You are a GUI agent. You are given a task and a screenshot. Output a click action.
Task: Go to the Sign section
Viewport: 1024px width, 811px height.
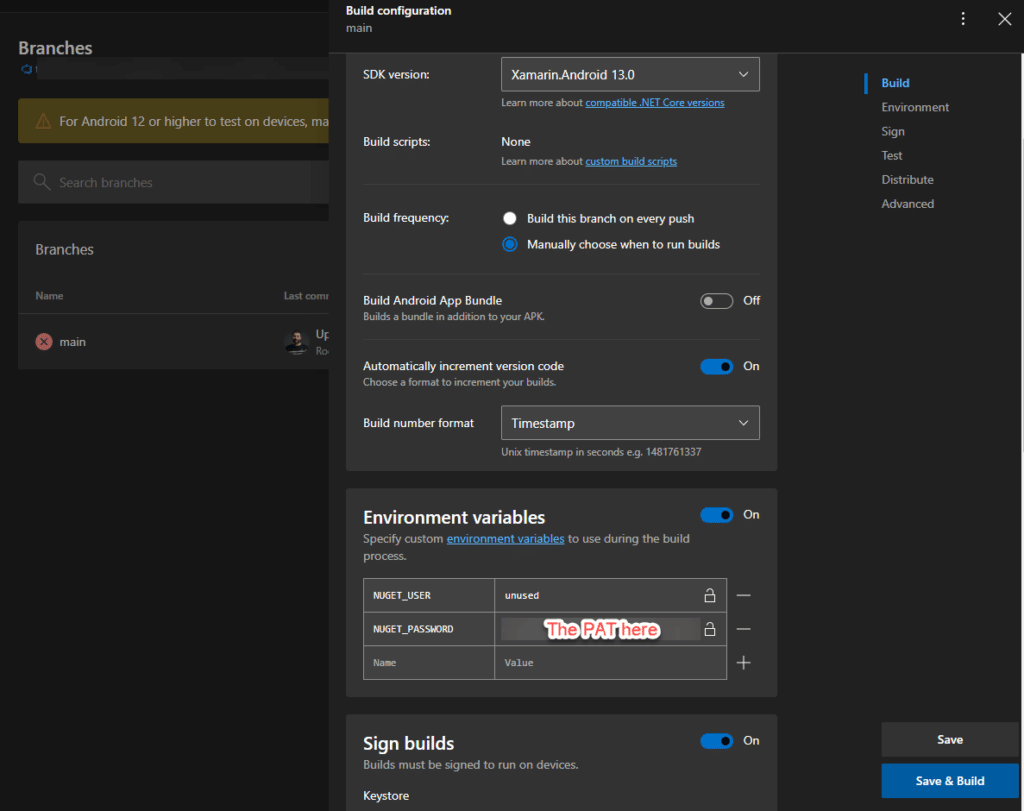pos(893,131)
